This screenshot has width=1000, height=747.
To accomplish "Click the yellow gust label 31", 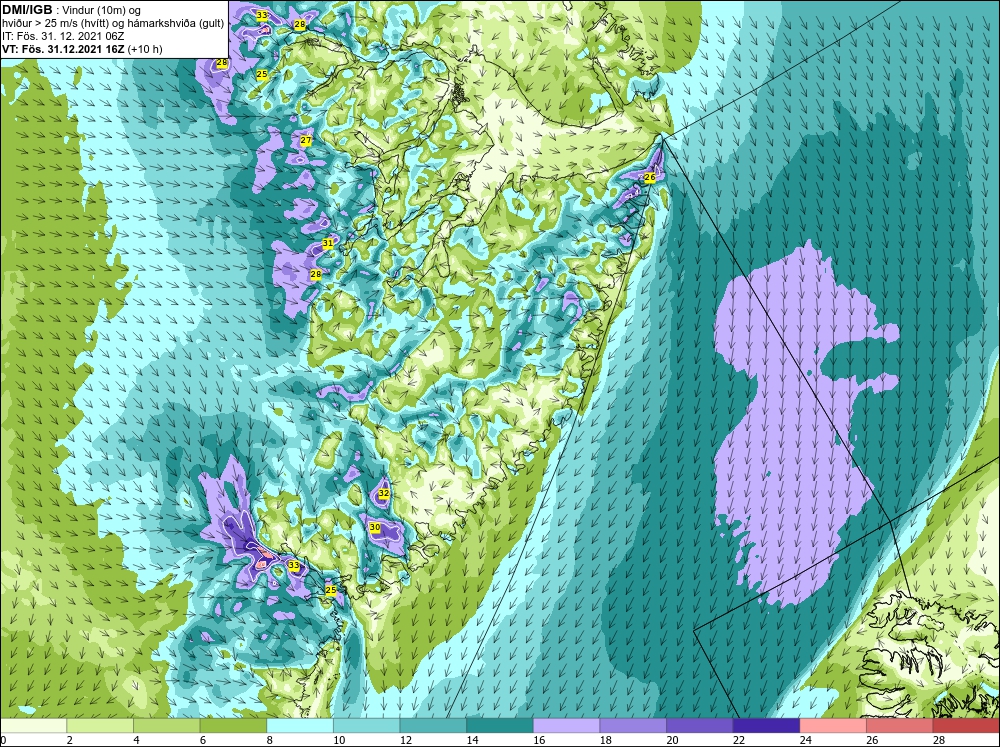I will click(x=328, y=243).
